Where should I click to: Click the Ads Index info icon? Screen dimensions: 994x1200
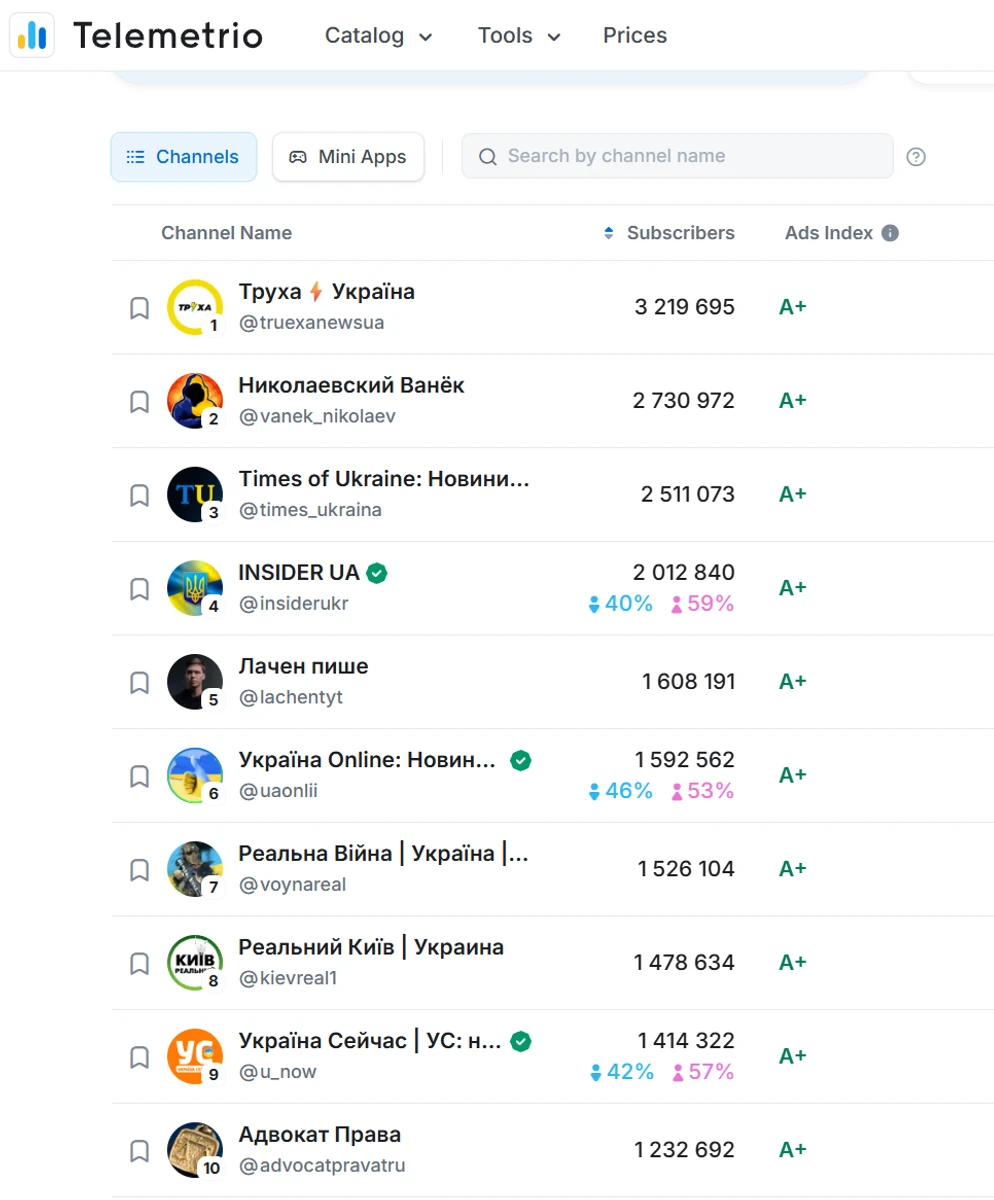[890, 233]
